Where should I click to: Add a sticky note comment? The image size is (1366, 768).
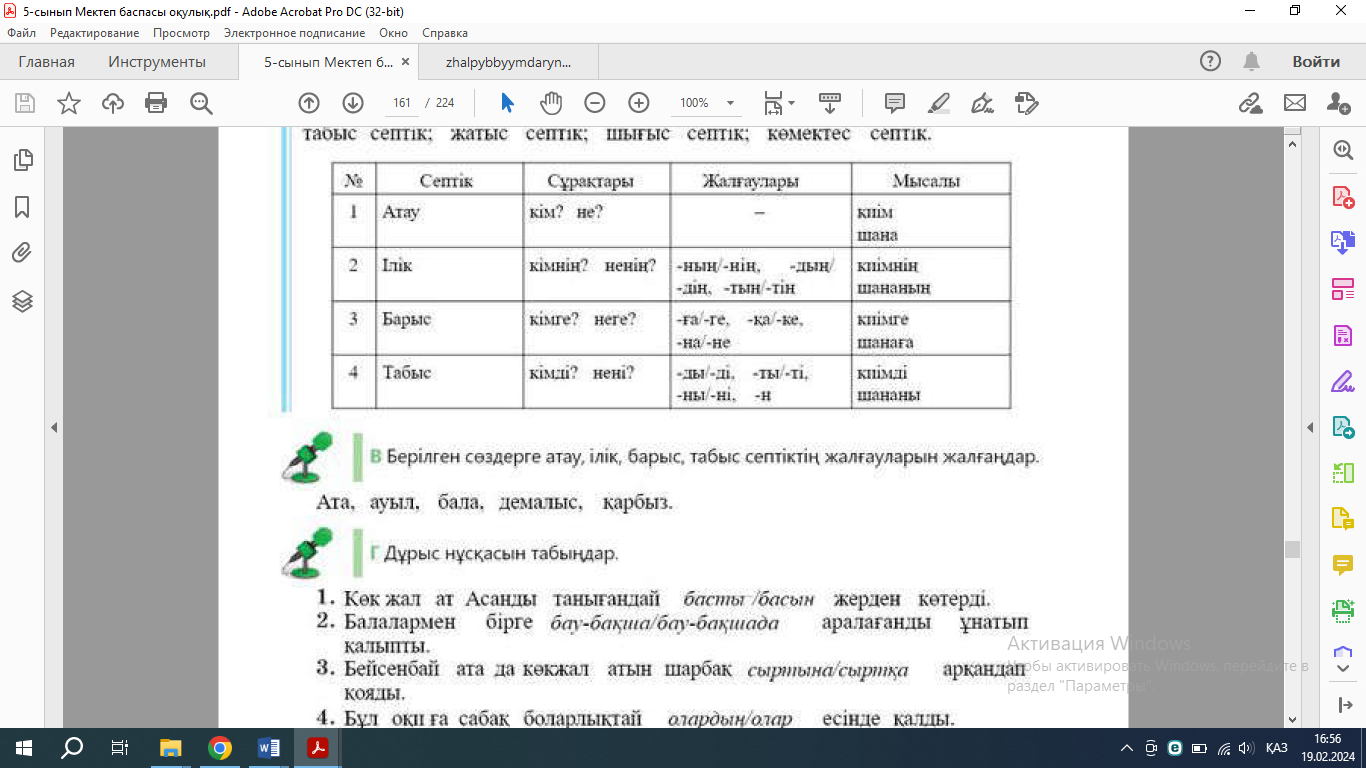point(895,103)
